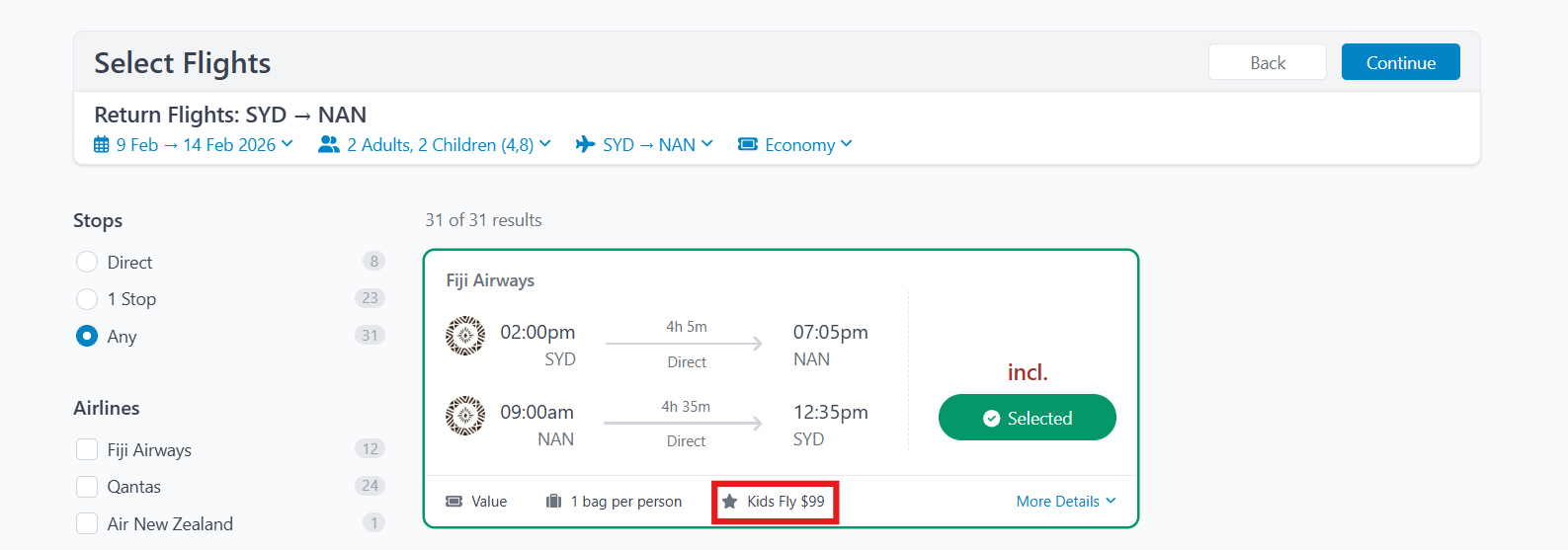Click the suitcase icon for baggage info
Image resolution: width=1568 pixels, height=550 pixels.
(554, 502)
